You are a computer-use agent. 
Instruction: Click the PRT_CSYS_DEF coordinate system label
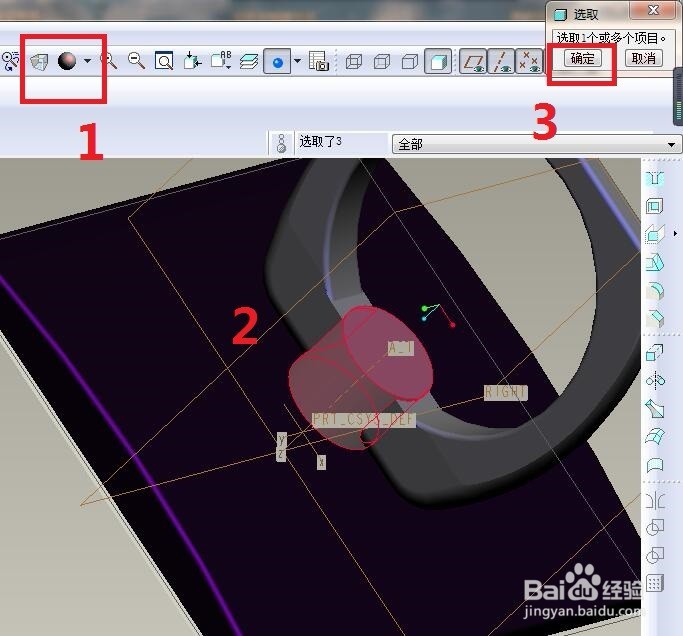point(364,419)
